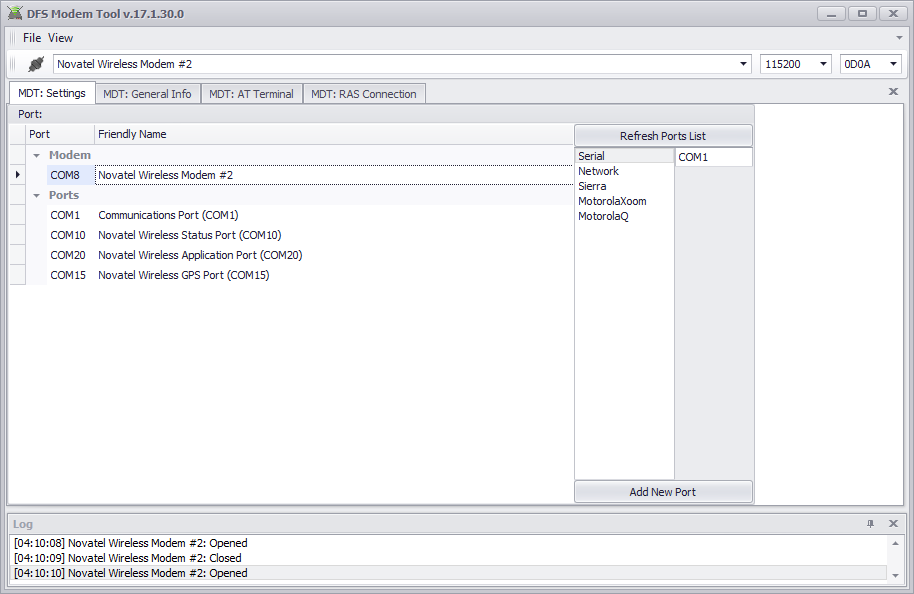Image resolution: width=914 pixels, height=594 pixels.
Task: Click the plug connect icon in toolbar
Action: pos(36,64)
